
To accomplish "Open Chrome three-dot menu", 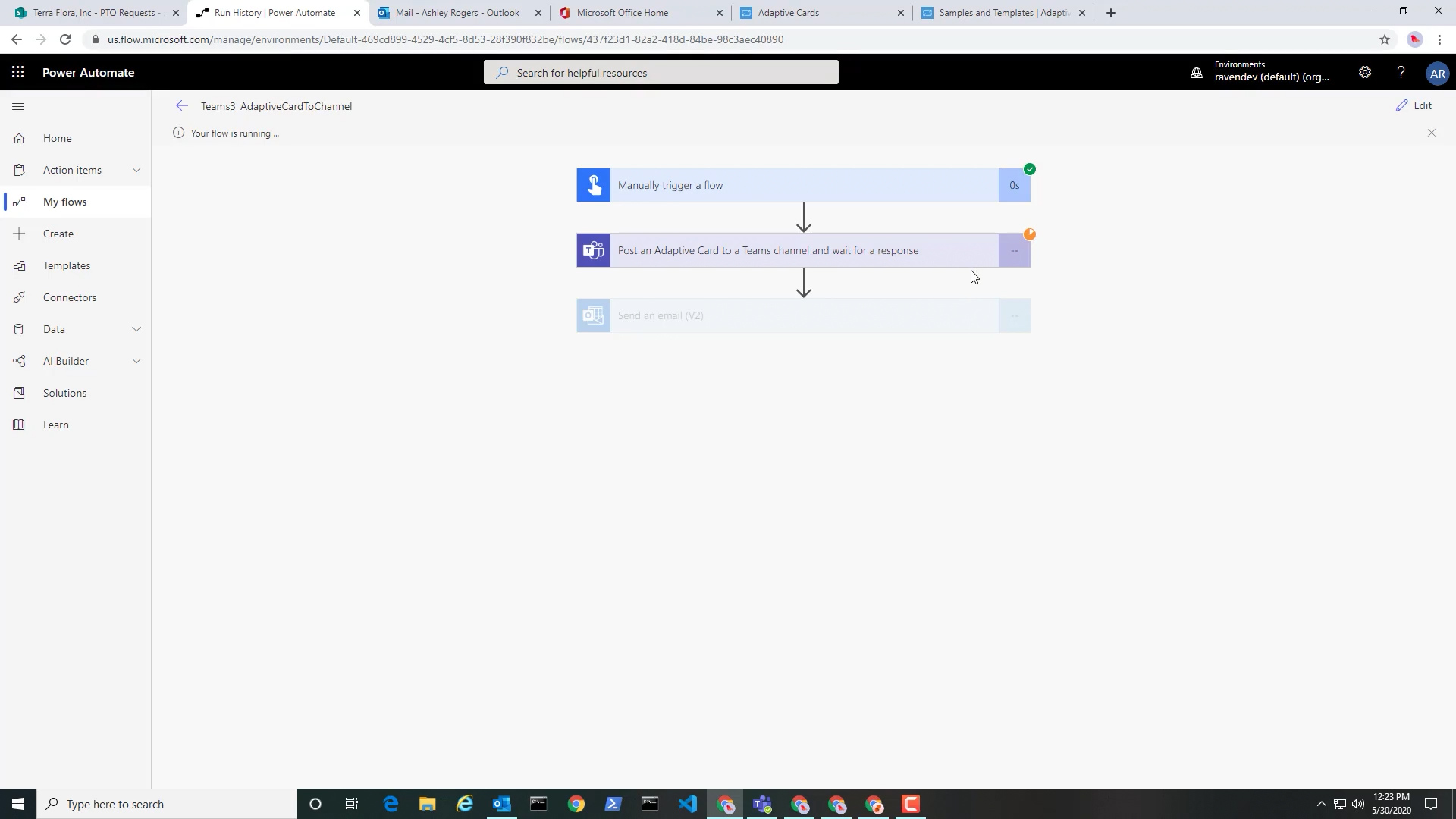I will click(1439, 39).
